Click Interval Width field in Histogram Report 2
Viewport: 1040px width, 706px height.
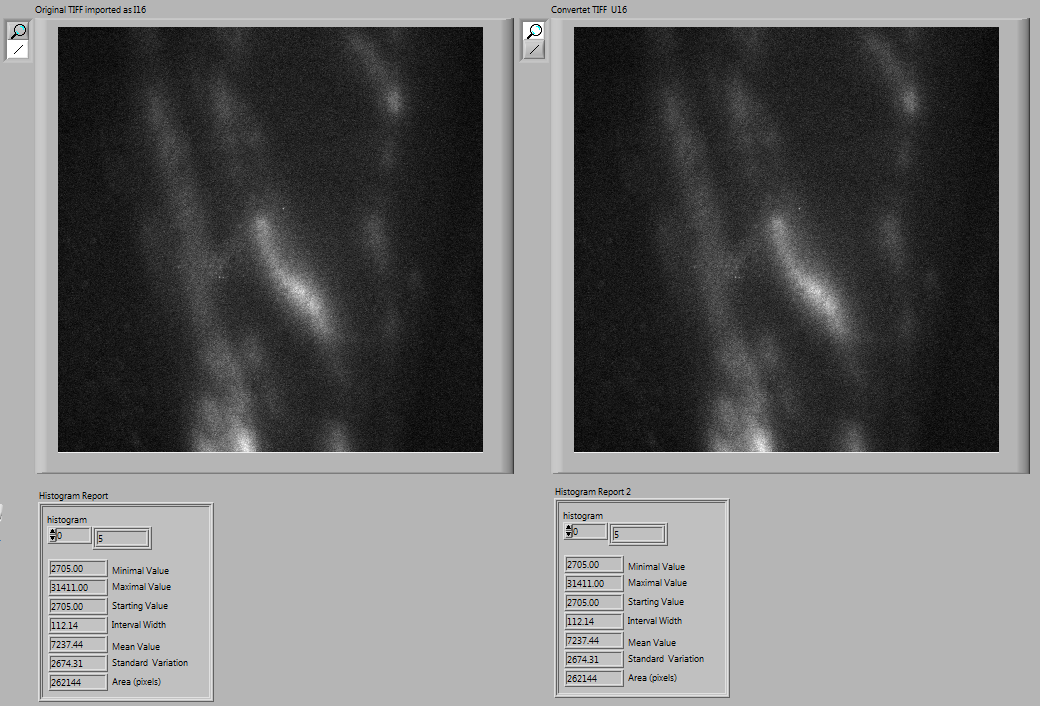[594, 621]
